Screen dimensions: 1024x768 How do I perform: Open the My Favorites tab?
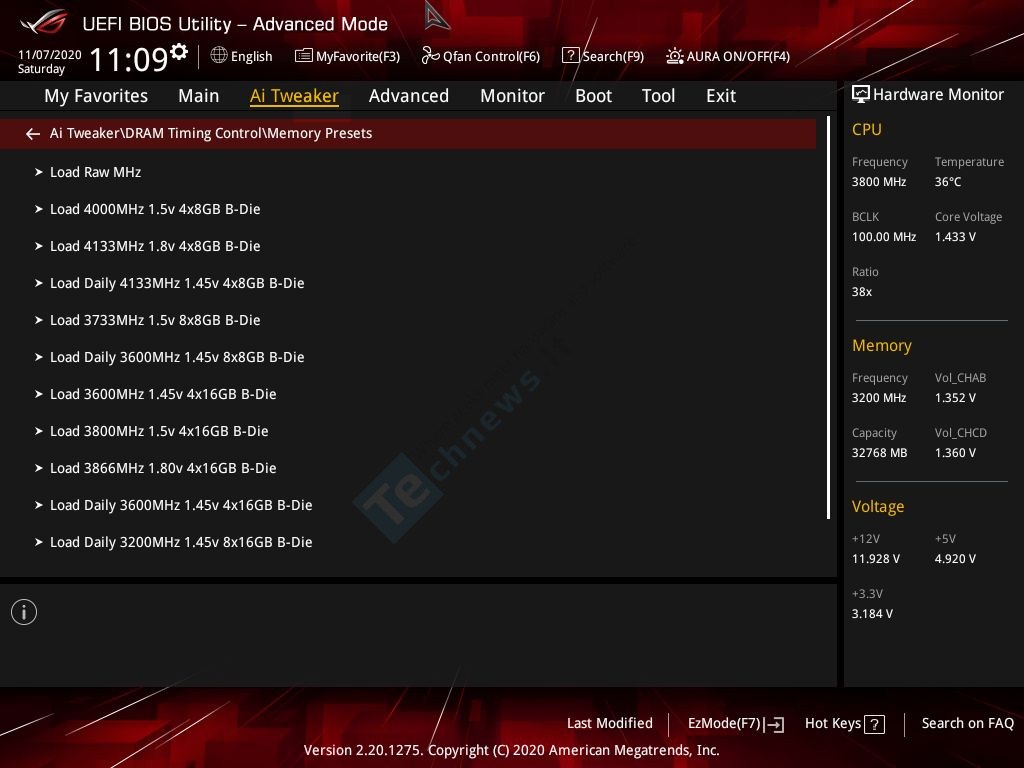[x=96, y=96]
